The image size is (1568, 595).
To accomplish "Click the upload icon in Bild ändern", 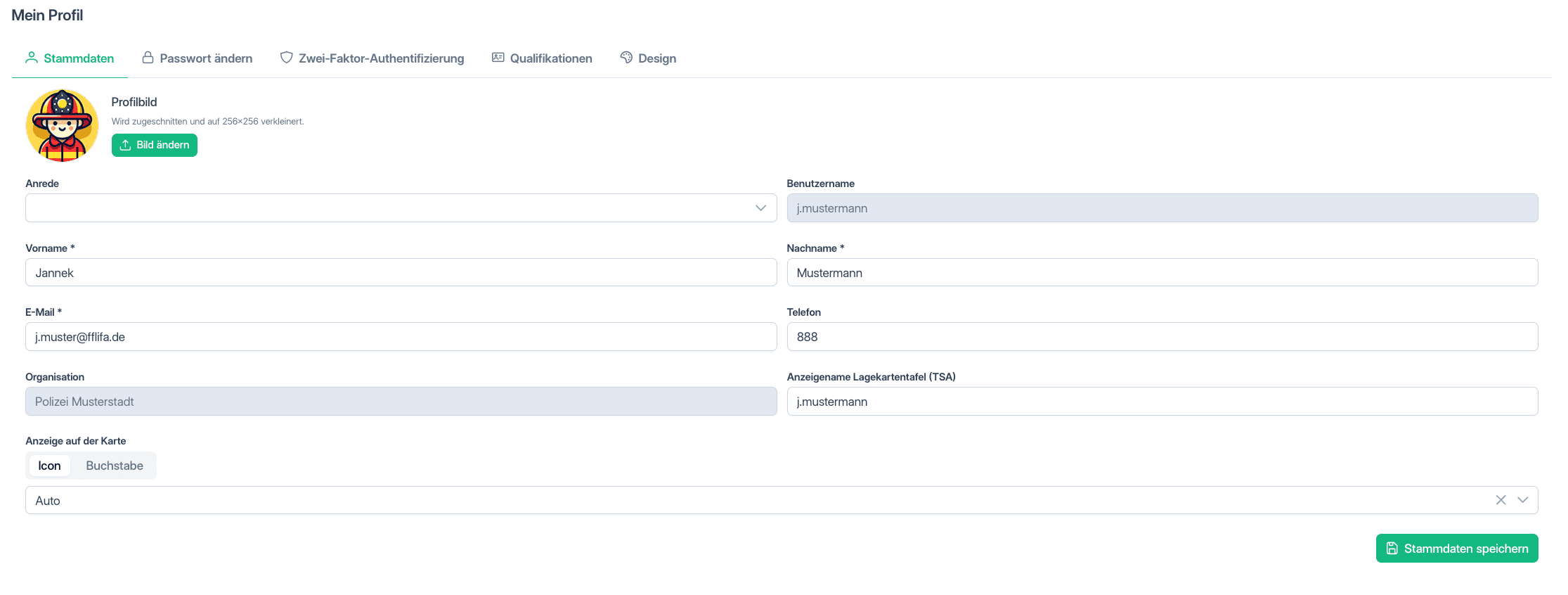I will (x=125, y=145).
